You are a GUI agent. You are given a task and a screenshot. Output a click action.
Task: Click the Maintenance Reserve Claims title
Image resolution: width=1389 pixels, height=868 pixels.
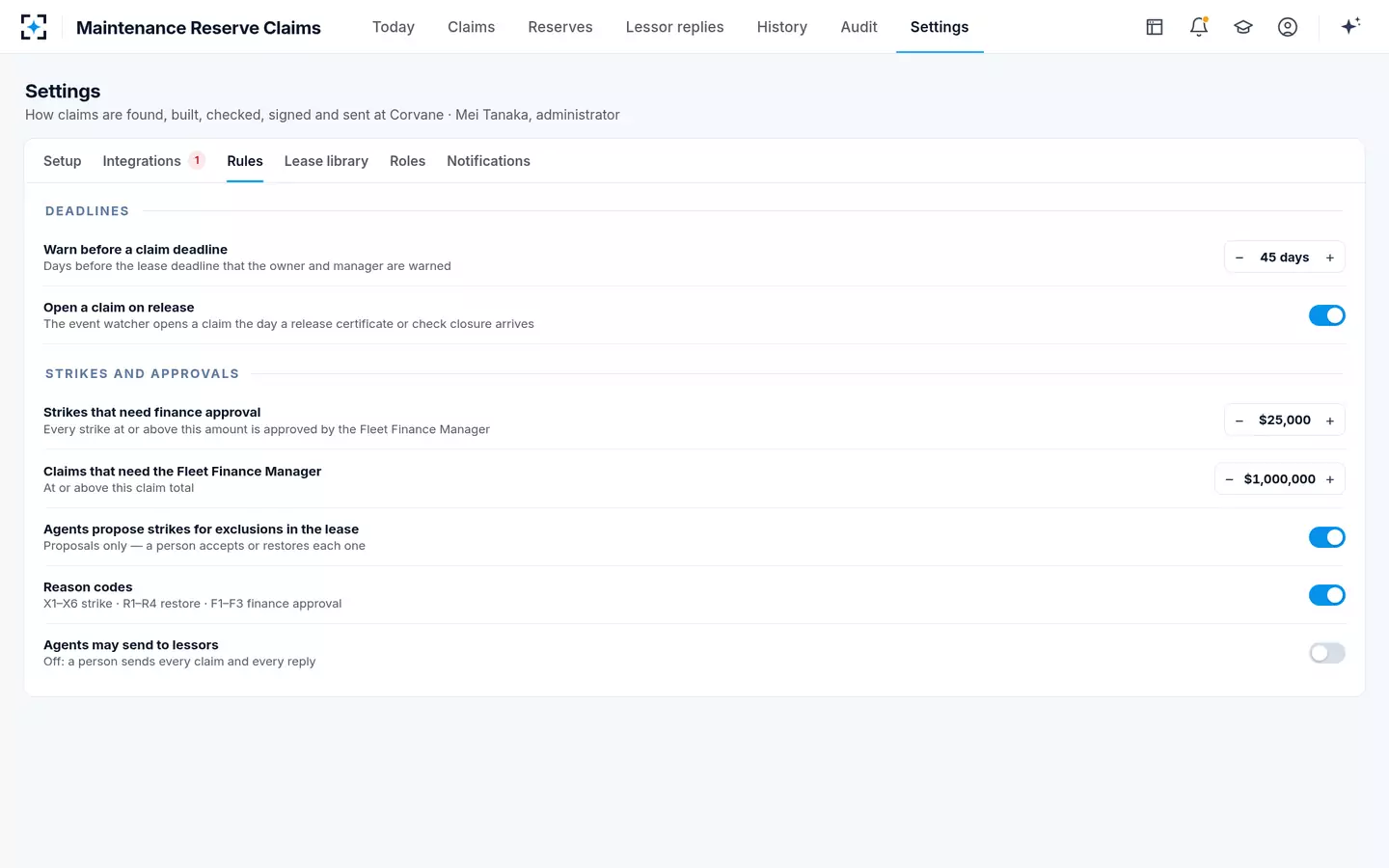pyautogui.click(x=199, y=28)
